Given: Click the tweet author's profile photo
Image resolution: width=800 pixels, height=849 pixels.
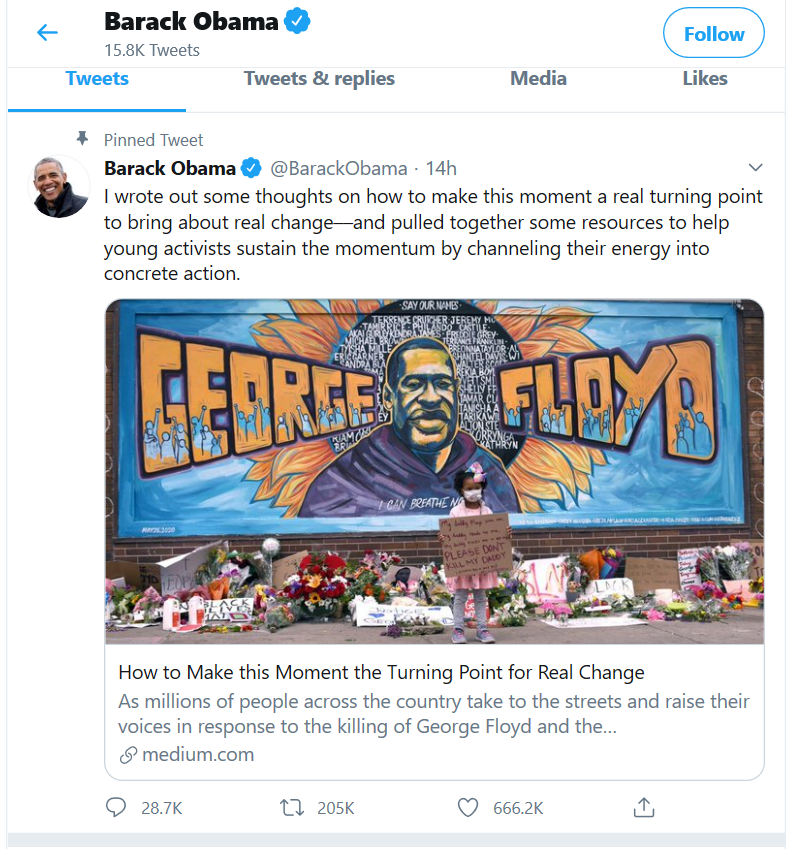Looking at the screenshot, I should pos(60,186).
